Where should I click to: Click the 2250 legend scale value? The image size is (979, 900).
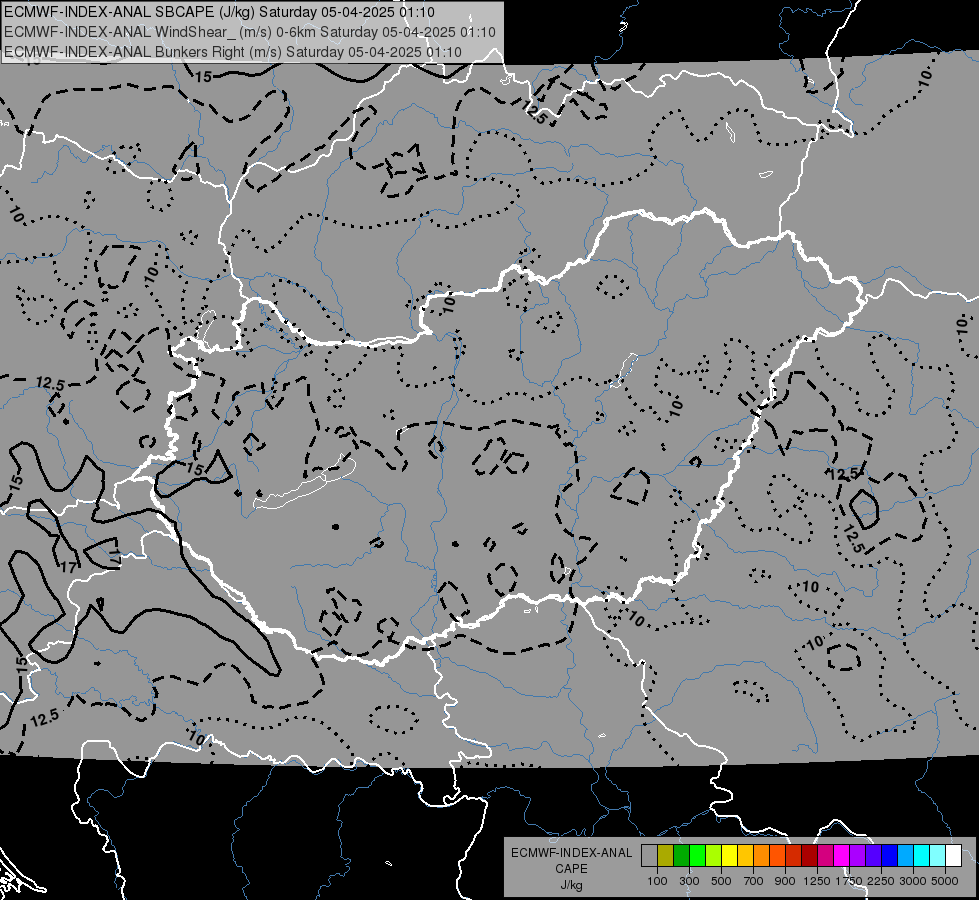(x=880, y=881)
